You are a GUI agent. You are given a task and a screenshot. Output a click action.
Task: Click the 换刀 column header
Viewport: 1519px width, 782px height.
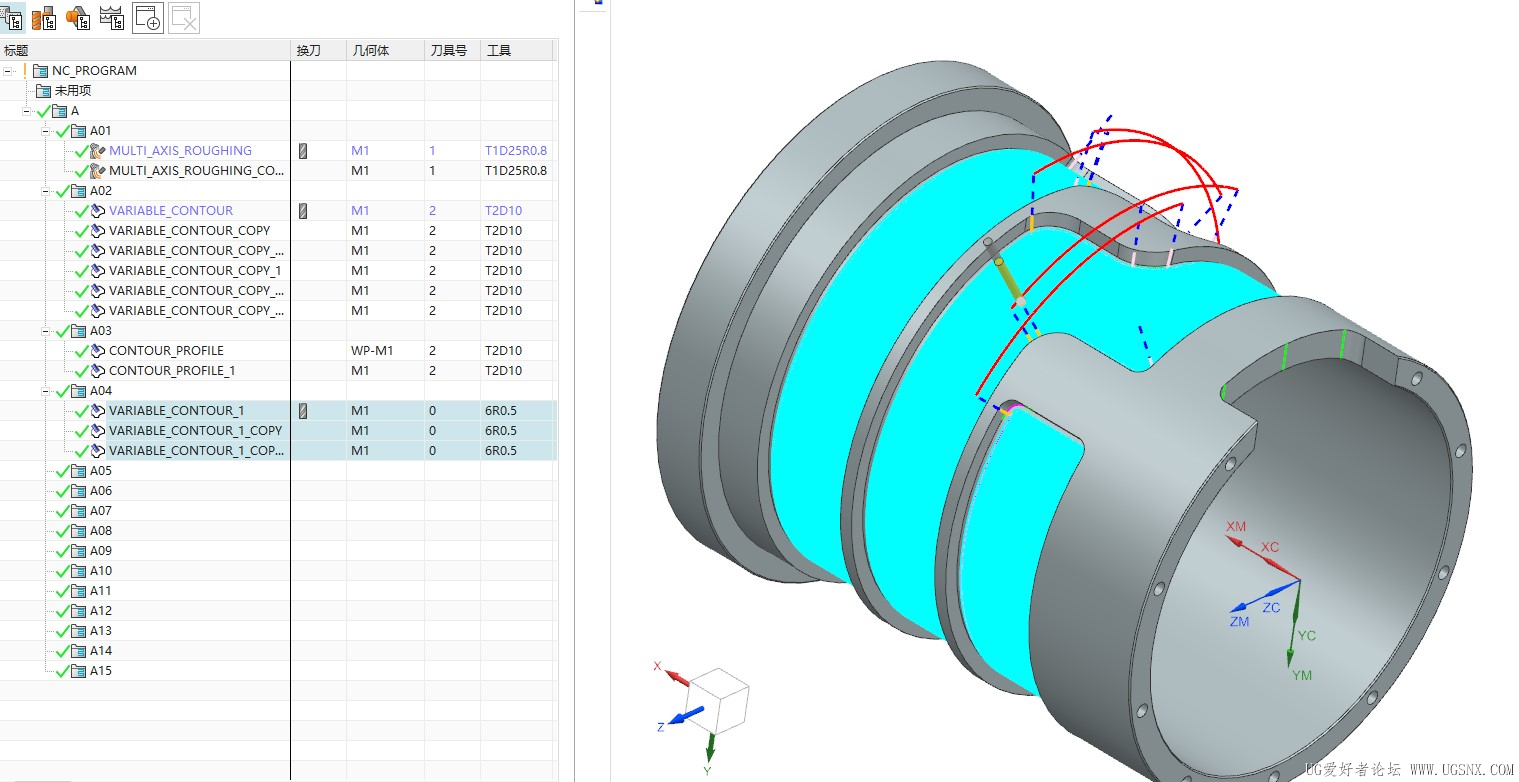tap(318, 50)
